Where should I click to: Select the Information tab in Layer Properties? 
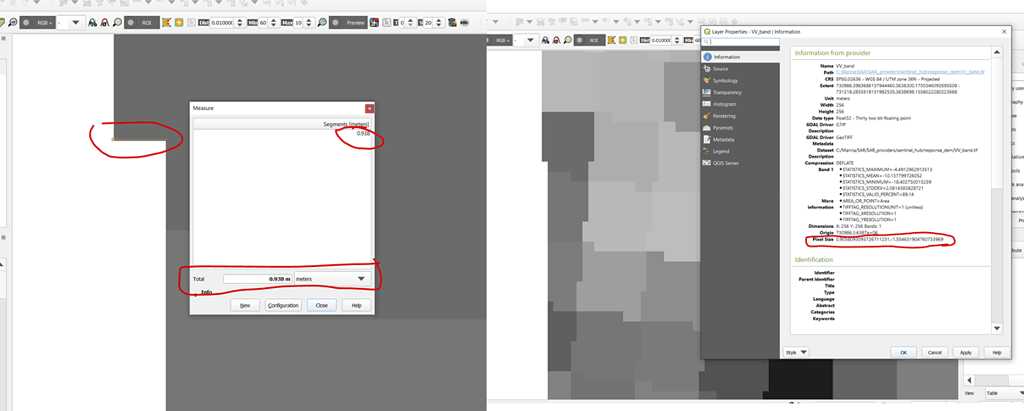point(726,57)
